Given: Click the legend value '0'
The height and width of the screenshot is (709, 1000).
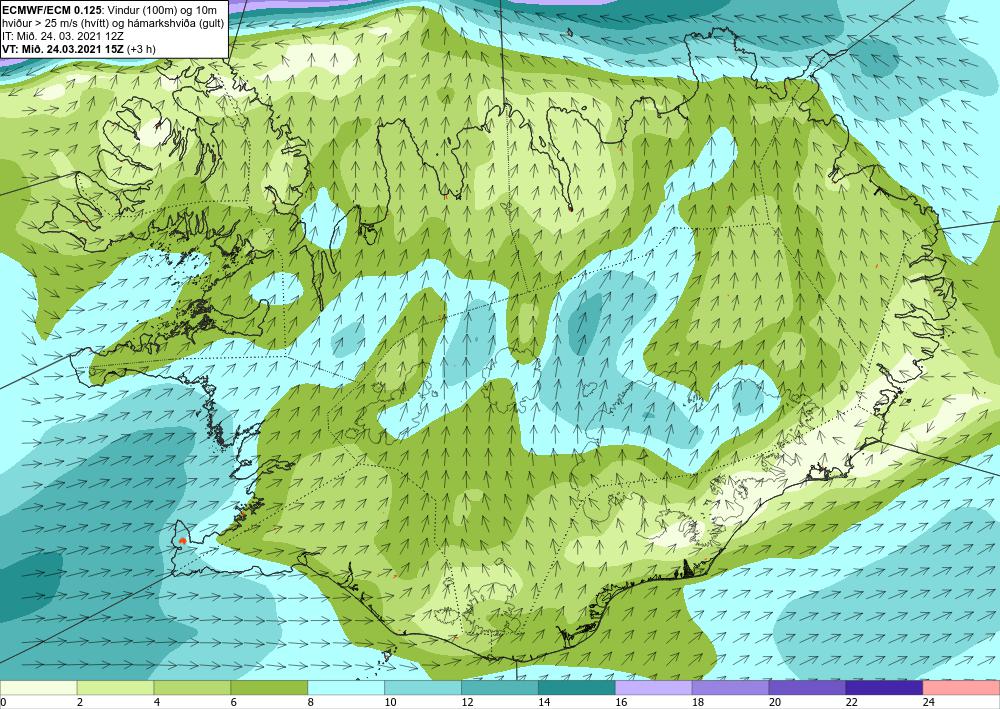Looking at the screenshot, I should point(3,702).
